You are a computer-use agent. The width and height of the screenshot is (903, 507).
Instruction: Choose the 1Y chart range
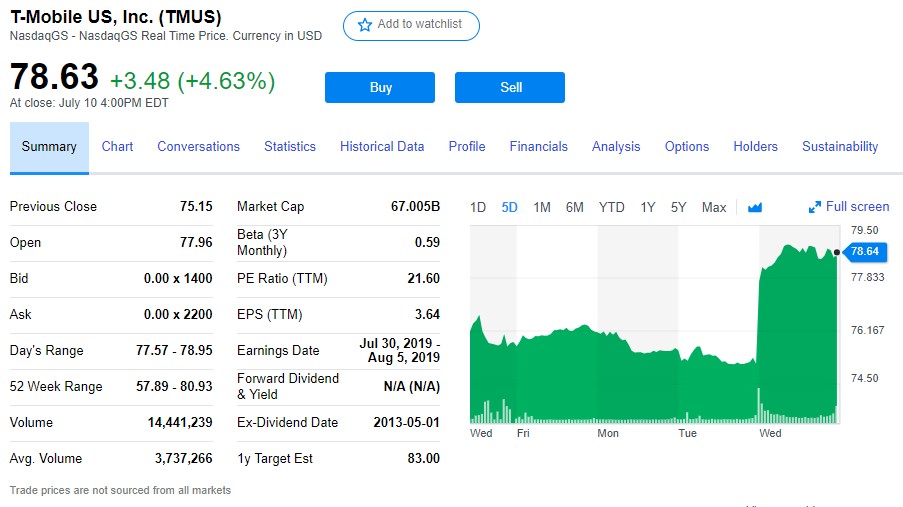coord(648,207)
